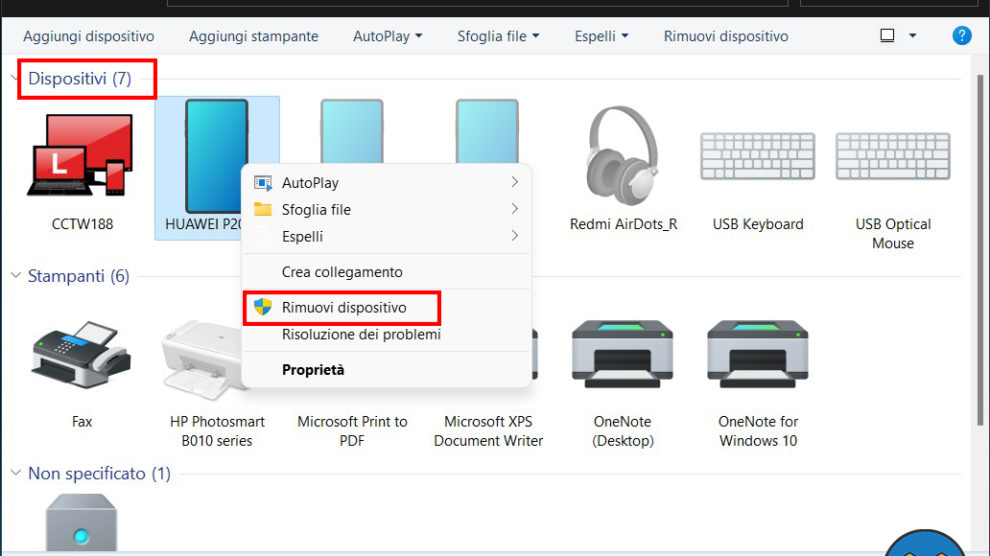Collapse the Non specificato (1) group chevron
Screen dimensions: 990x556
click(16, 473)
